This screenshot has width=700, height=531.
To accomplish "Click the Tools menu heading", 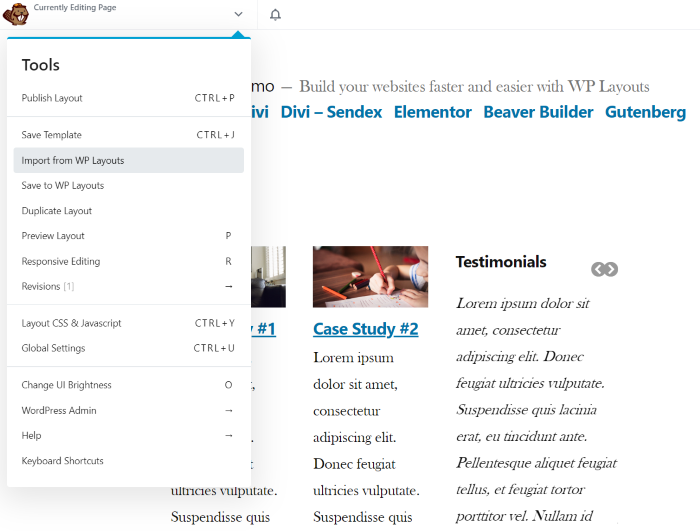I will tap(41, 65).
